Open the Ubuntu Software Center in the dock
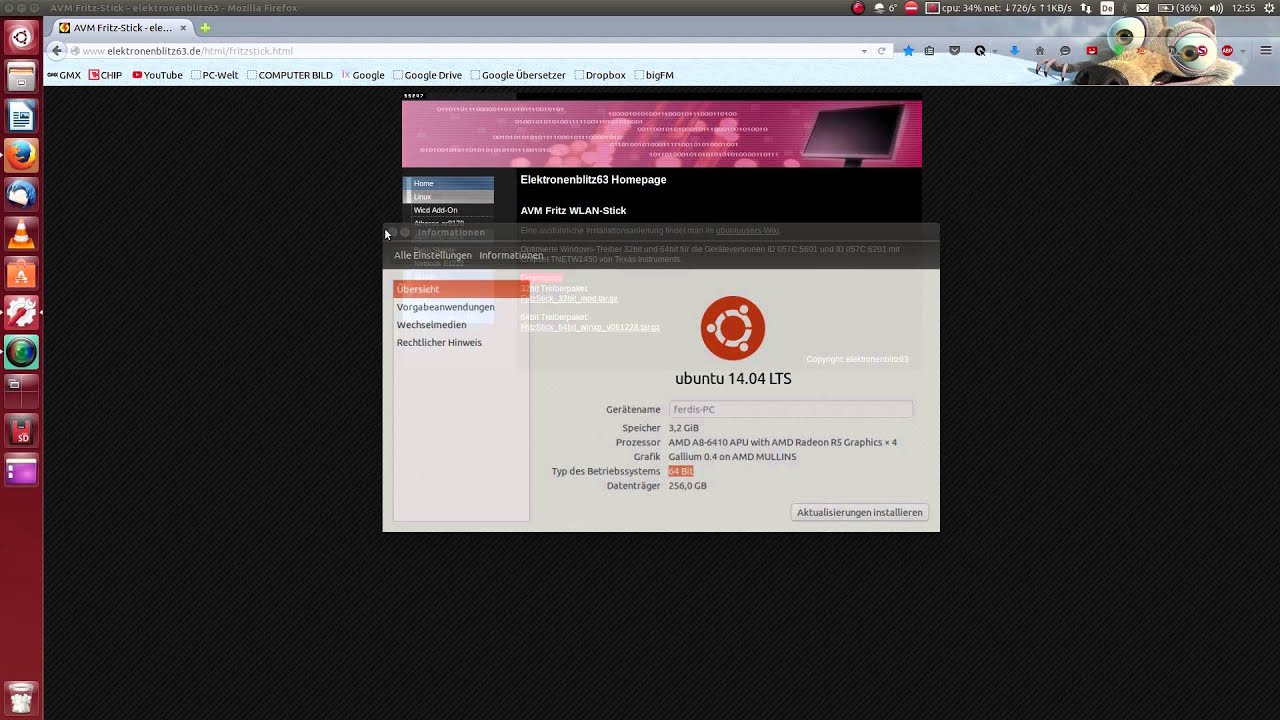The width and height of the screenshot is (1280, 720). [21, 273]
